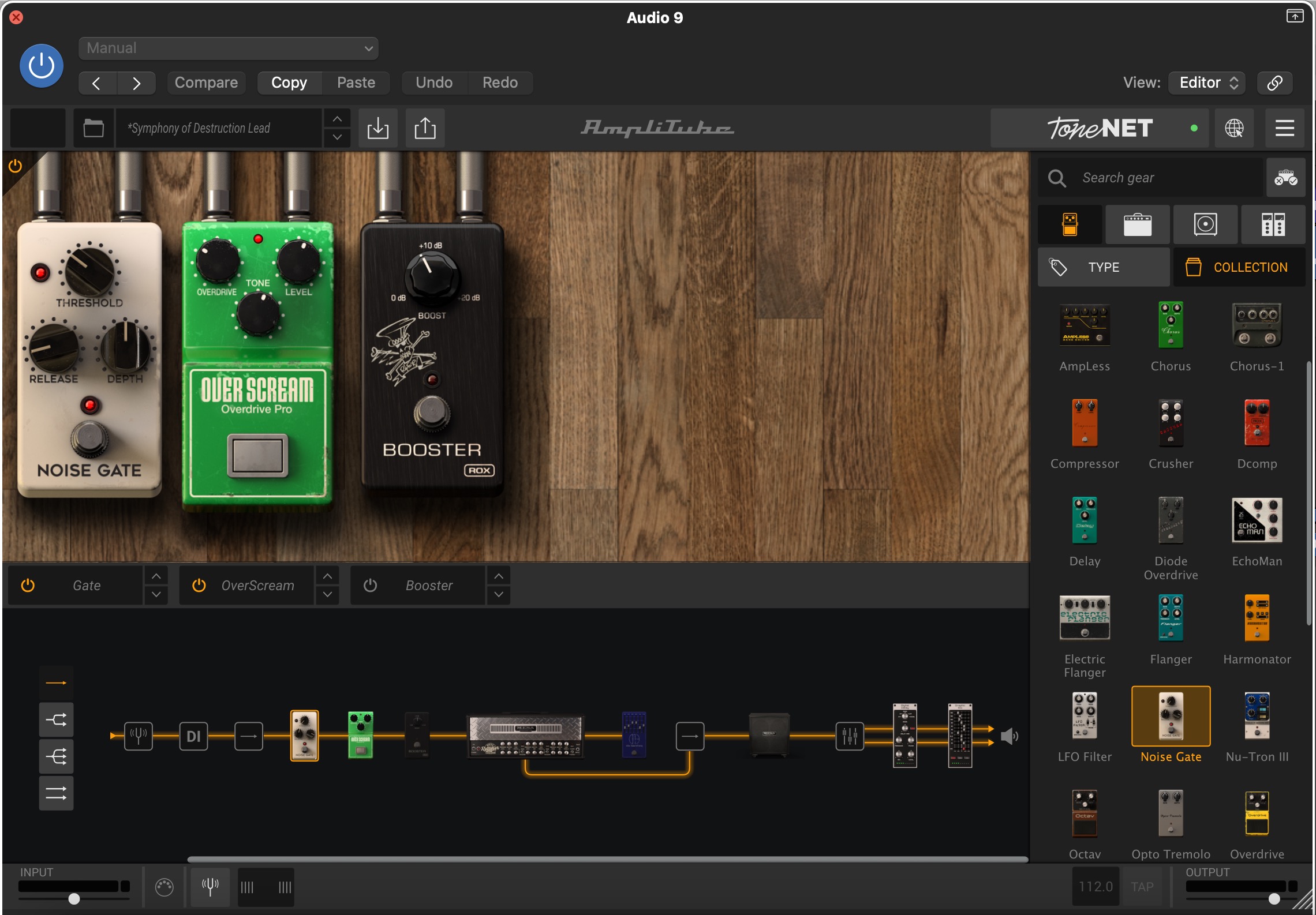Click the save preset download icon
Viewport: 1316px width, 915px height.
(378, 128)
